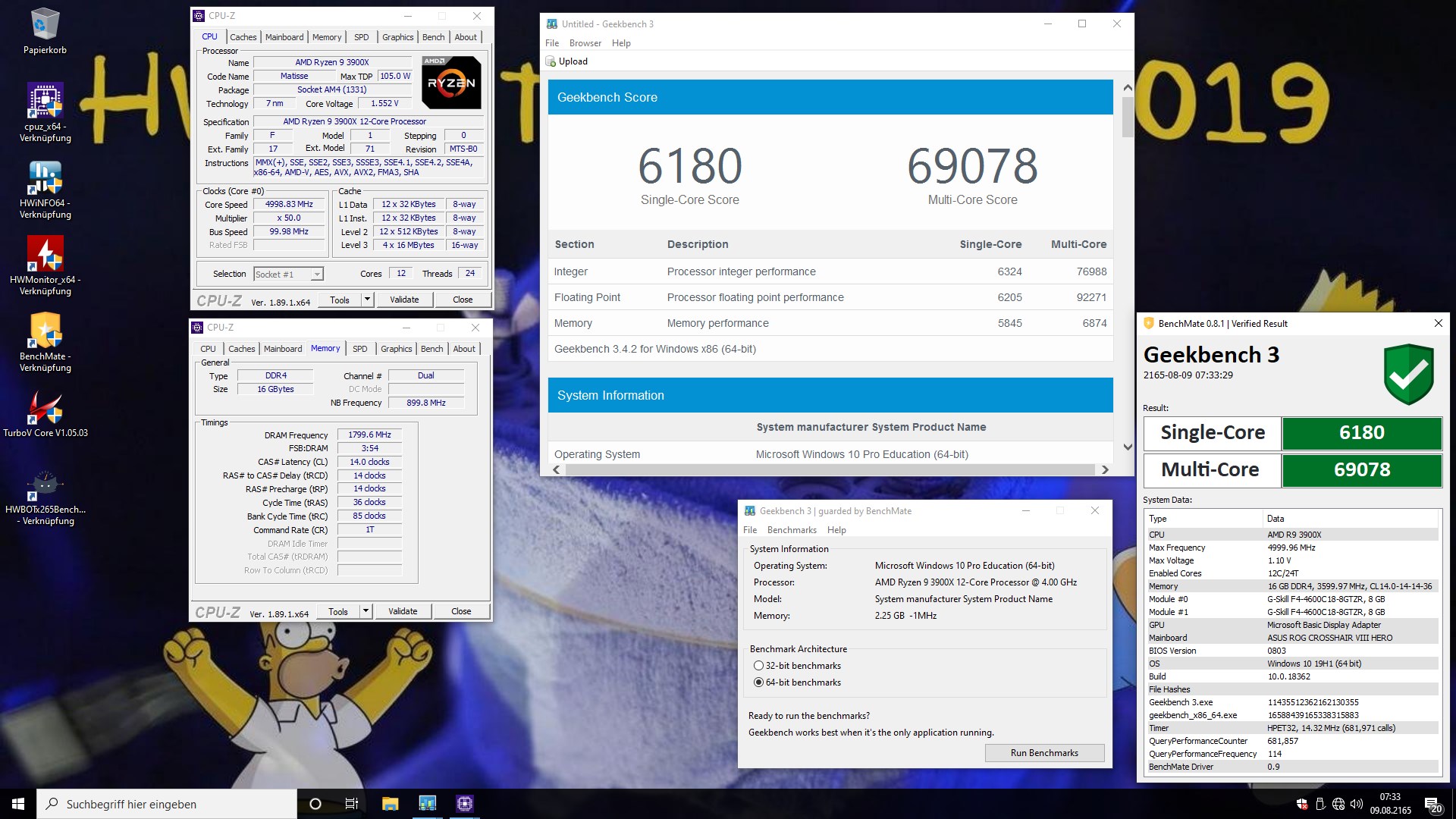Click Geekbench scrollbar right arrow
The width and height of the screenshot is (1456, 819).
tap(1105, 470)
